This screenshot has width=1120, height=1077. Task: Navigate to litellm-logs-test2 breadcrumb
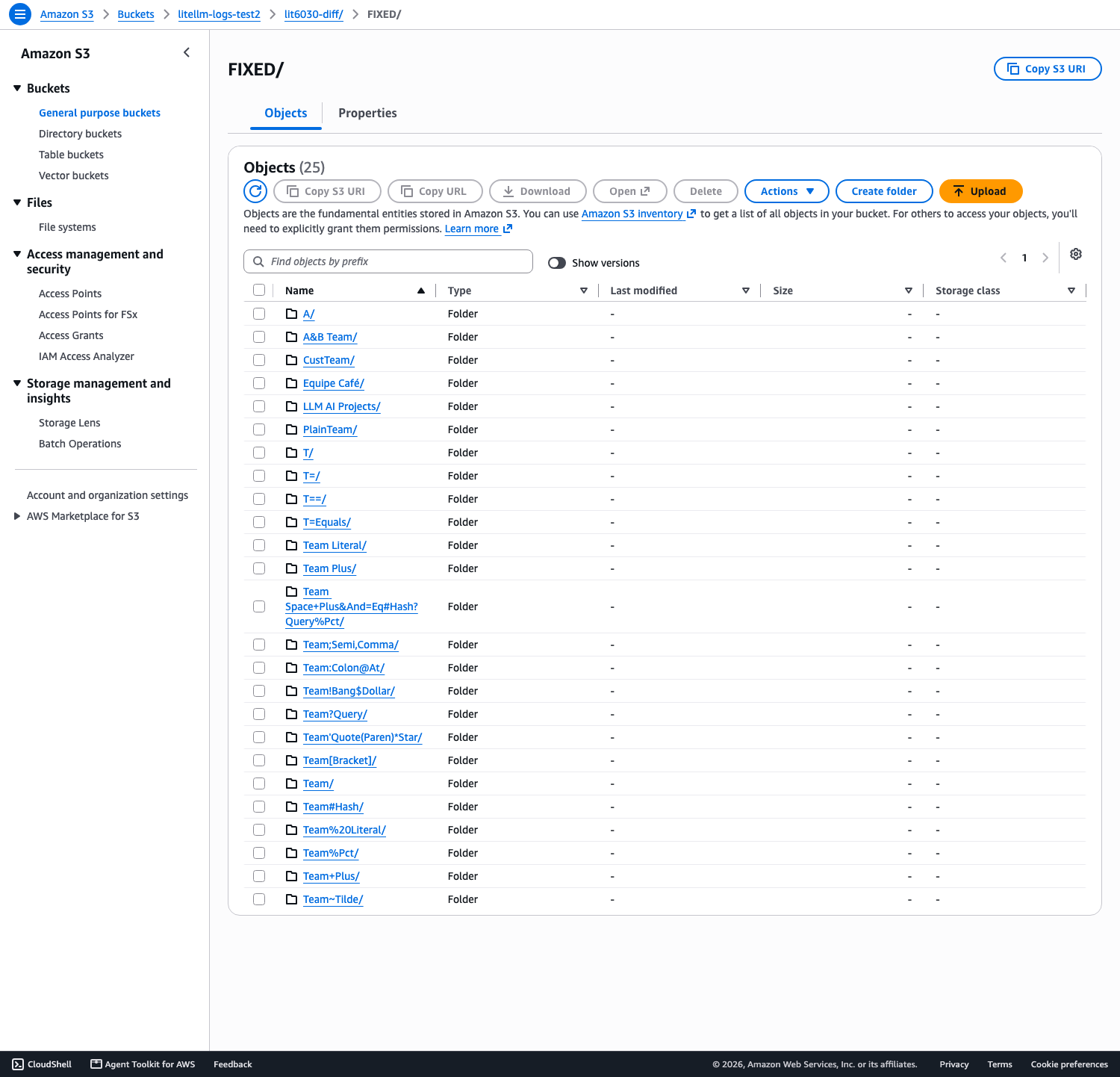click(219, 14)
